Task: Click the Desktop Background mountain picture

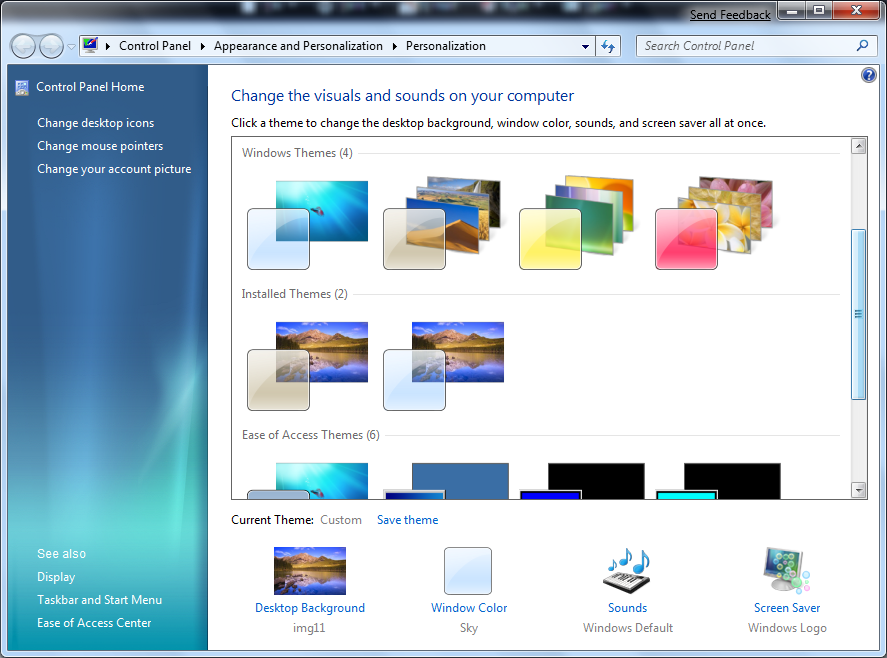Action: (309, 570)
